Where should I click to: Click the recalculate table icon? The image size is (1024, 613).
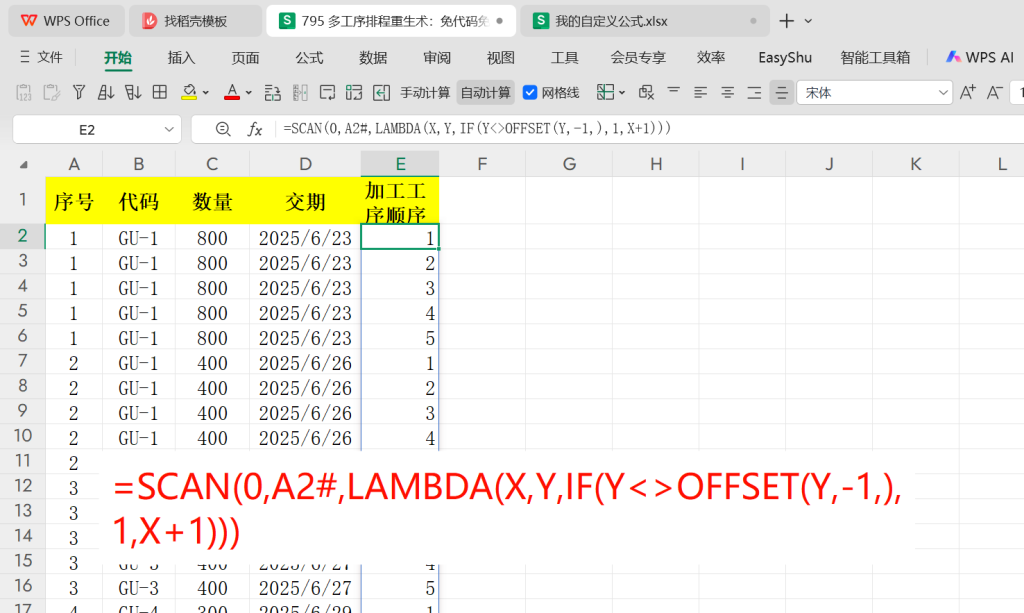pyautogui.click(x=354, y=93)
